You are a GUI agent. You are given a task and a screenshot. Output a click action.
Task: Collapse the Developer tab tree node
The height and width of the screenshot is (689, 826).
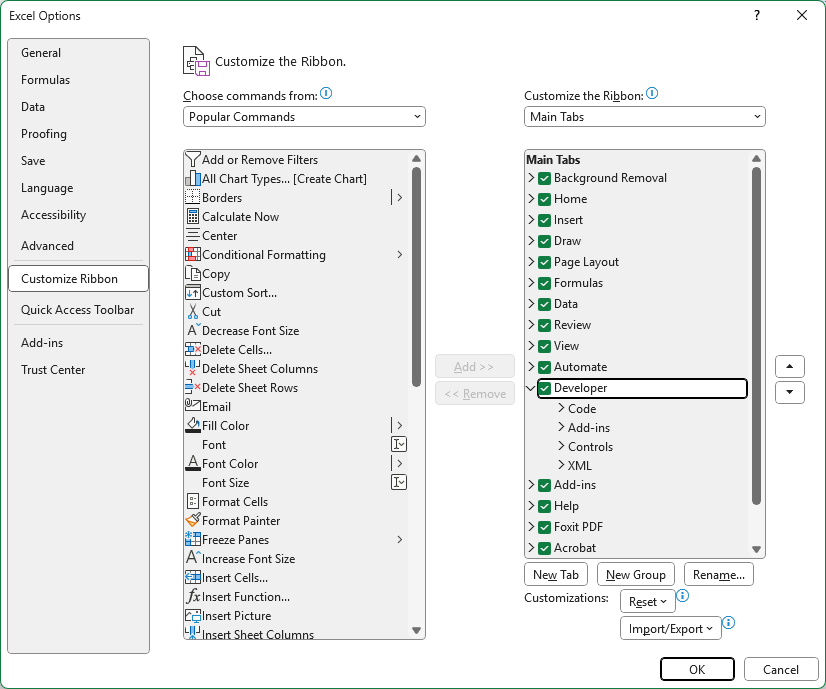click(x=531, y=388)
